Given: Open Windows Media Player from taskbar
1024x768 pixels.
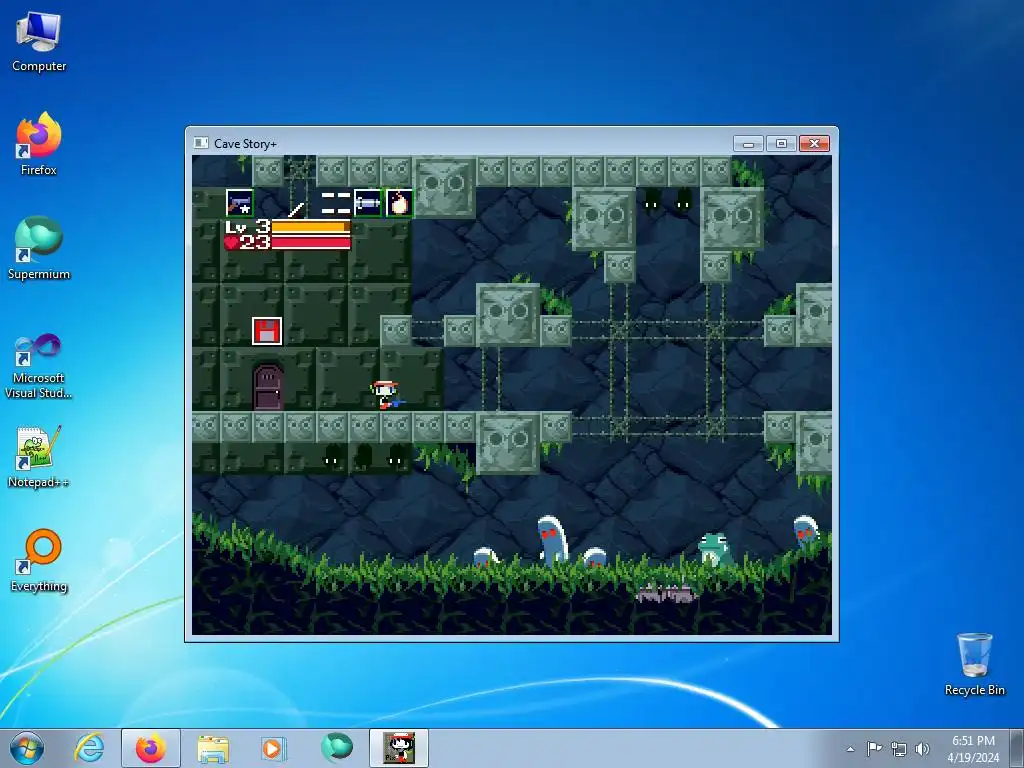Looking at the screenshot, I should coord(272,748).
